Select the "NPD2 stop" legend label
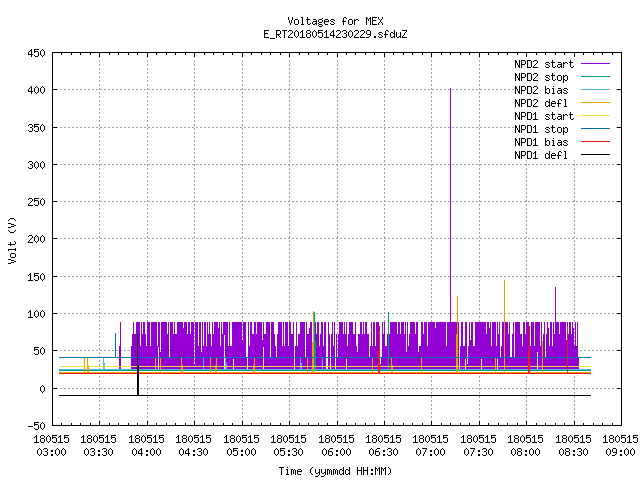 pyautogui.click(x=541, y=77)
